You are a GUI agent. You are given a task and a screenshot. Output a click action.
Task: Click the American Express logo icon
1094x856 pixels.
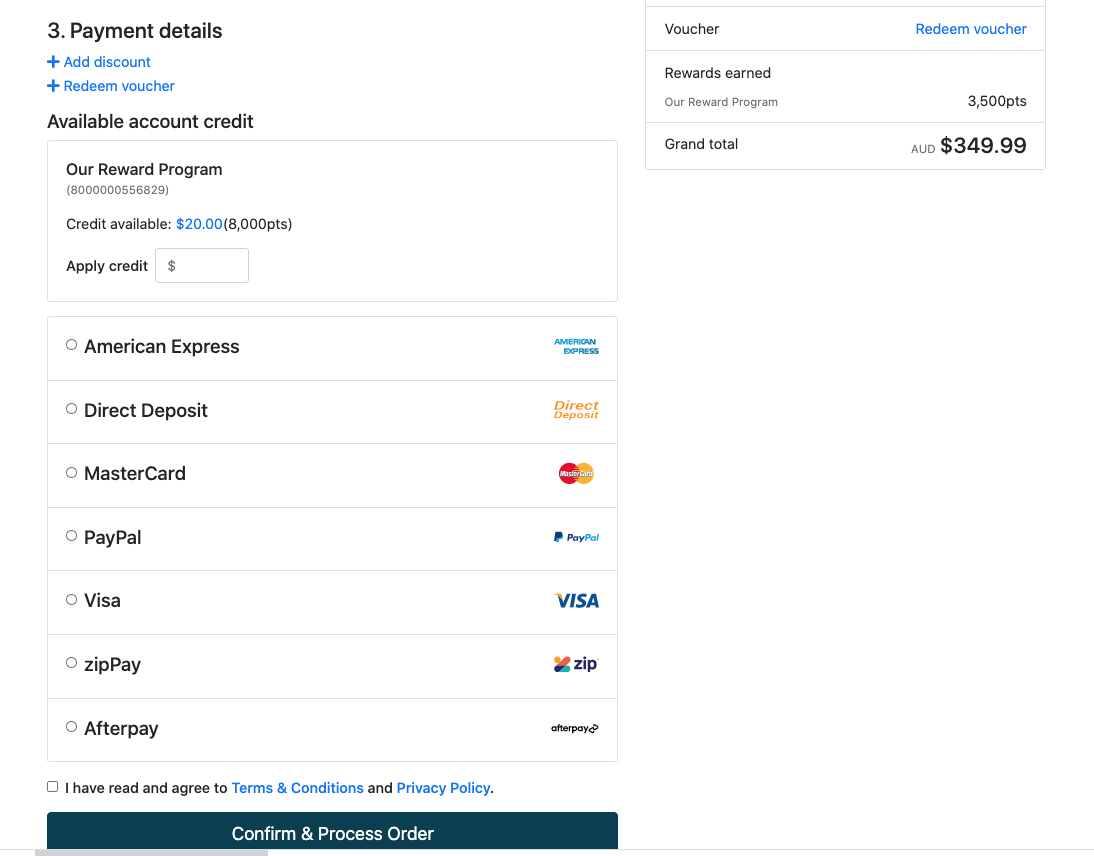(x=576, y=347)
